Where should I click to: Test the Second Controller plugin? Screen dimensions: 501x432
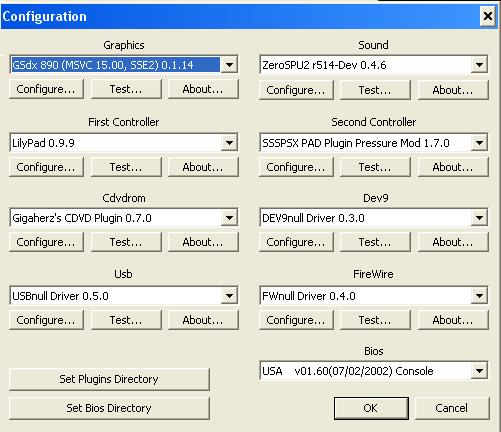pyautogui.click(x=375, y=167)
